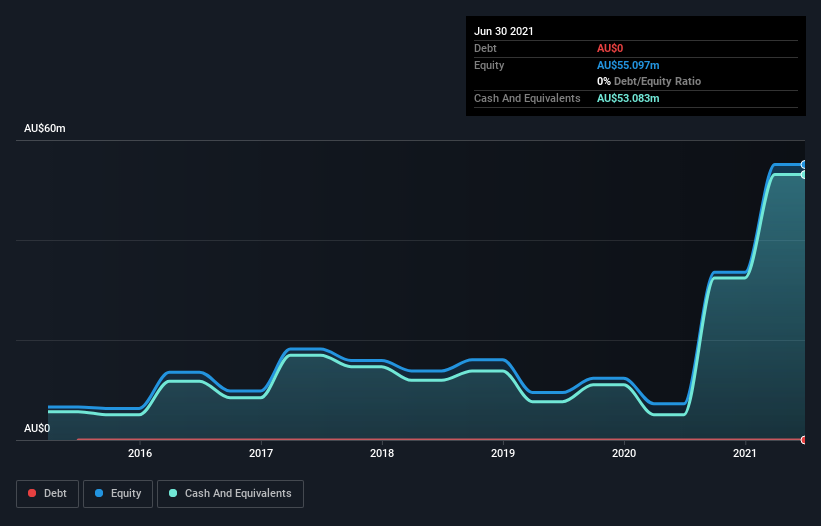Click the 2020 axis label
The height and width of the screenshot is (526, 821).
[624, 453]
